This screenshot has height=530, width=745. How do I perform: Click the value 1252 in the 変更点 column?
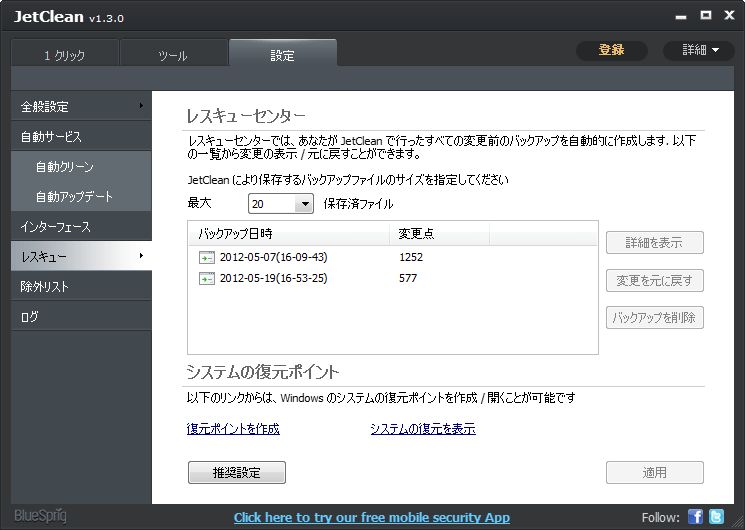411,257
